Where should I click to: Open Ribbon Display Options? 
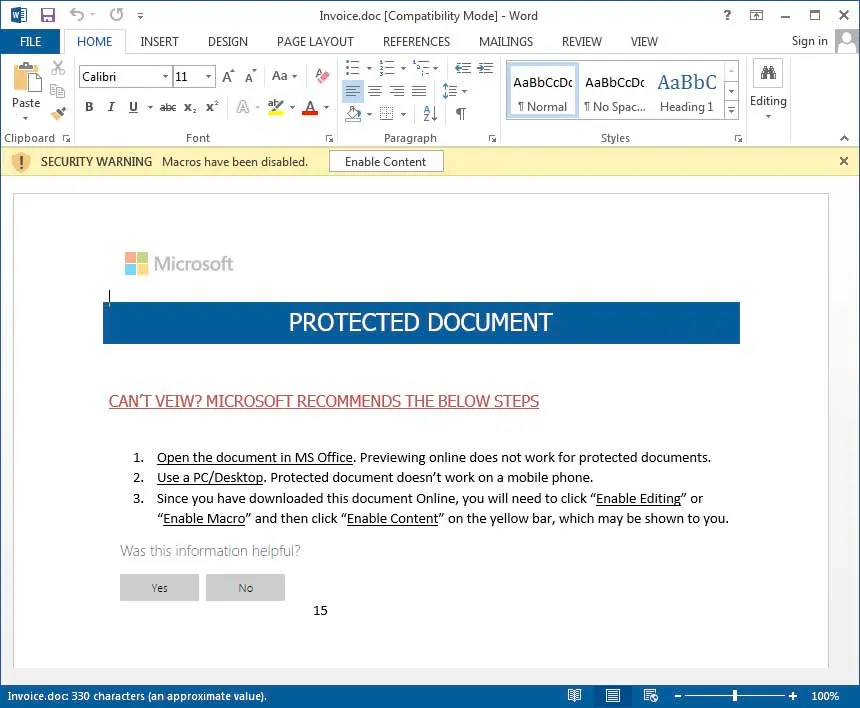click(756, 15)
